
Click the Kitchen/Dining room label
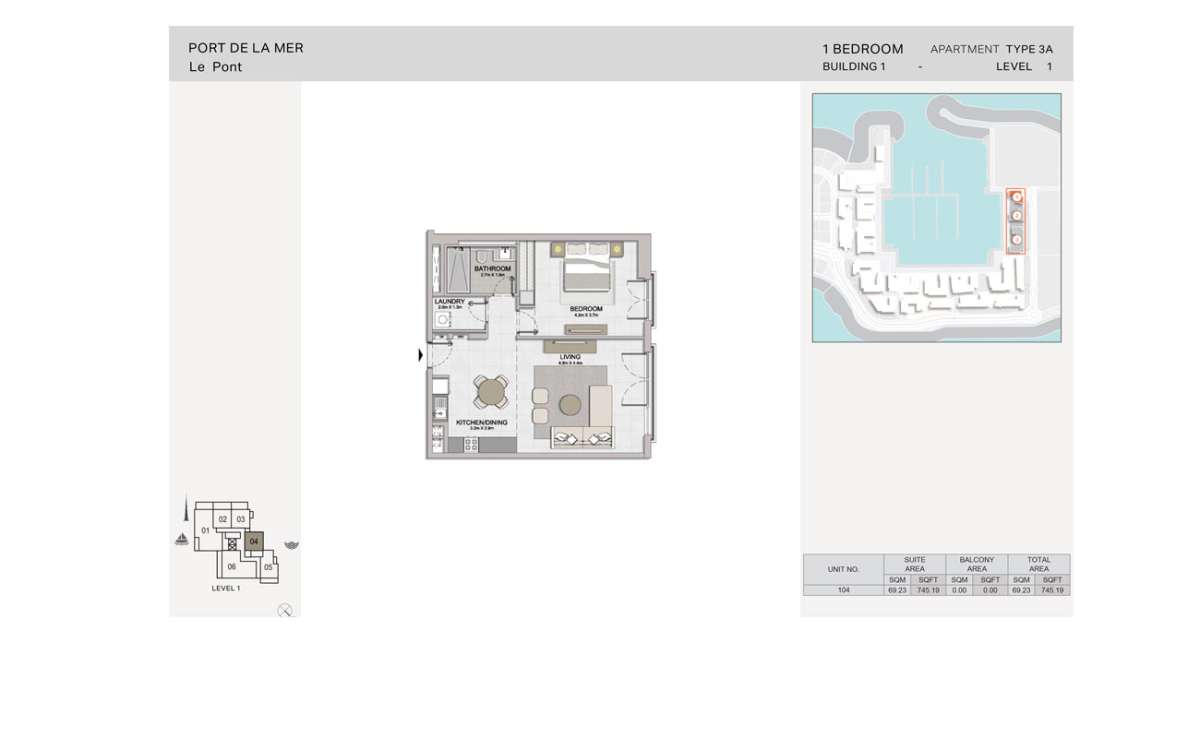click(482, 423)
